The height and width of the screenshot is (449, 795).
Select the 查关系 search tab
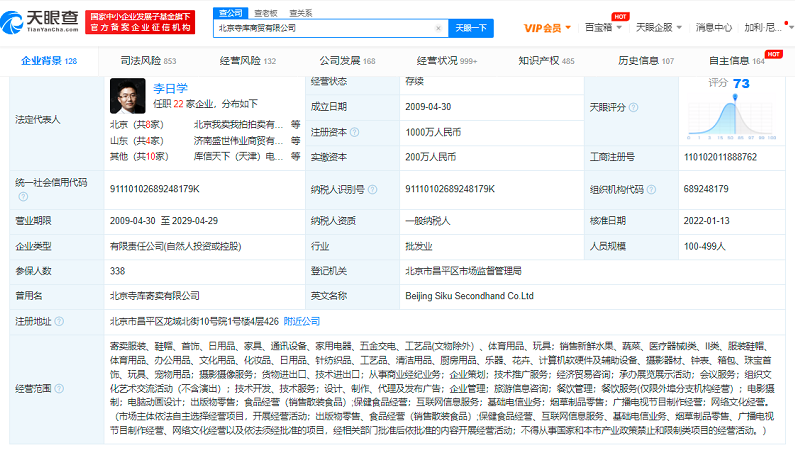coord(300,13)
